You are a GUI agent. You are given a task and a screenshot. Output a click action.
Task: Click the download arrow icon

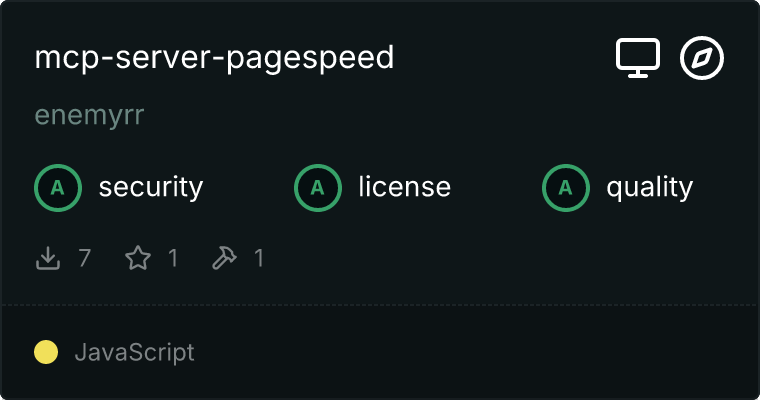coord(48,258)
